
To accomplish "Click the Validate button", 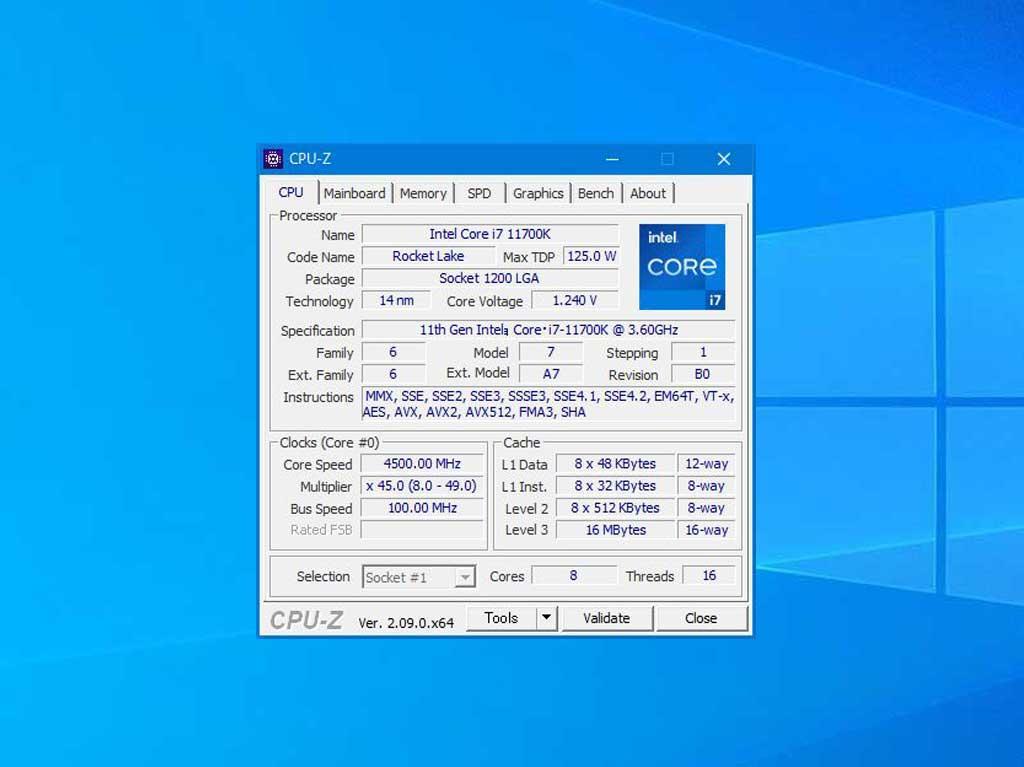I will (607, 617).
